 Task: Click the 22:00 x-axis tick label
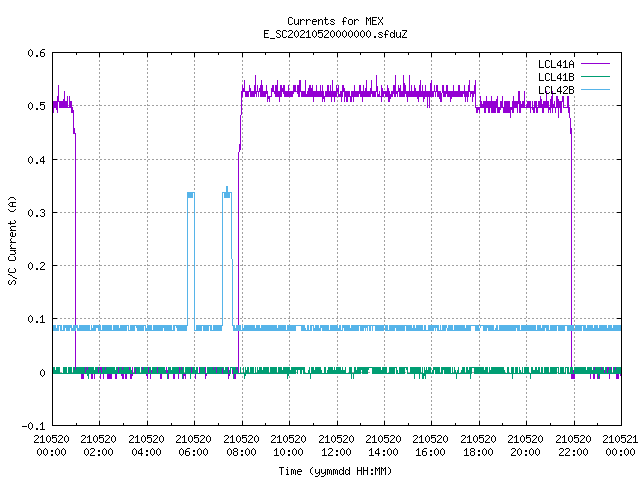pos(573,452)
